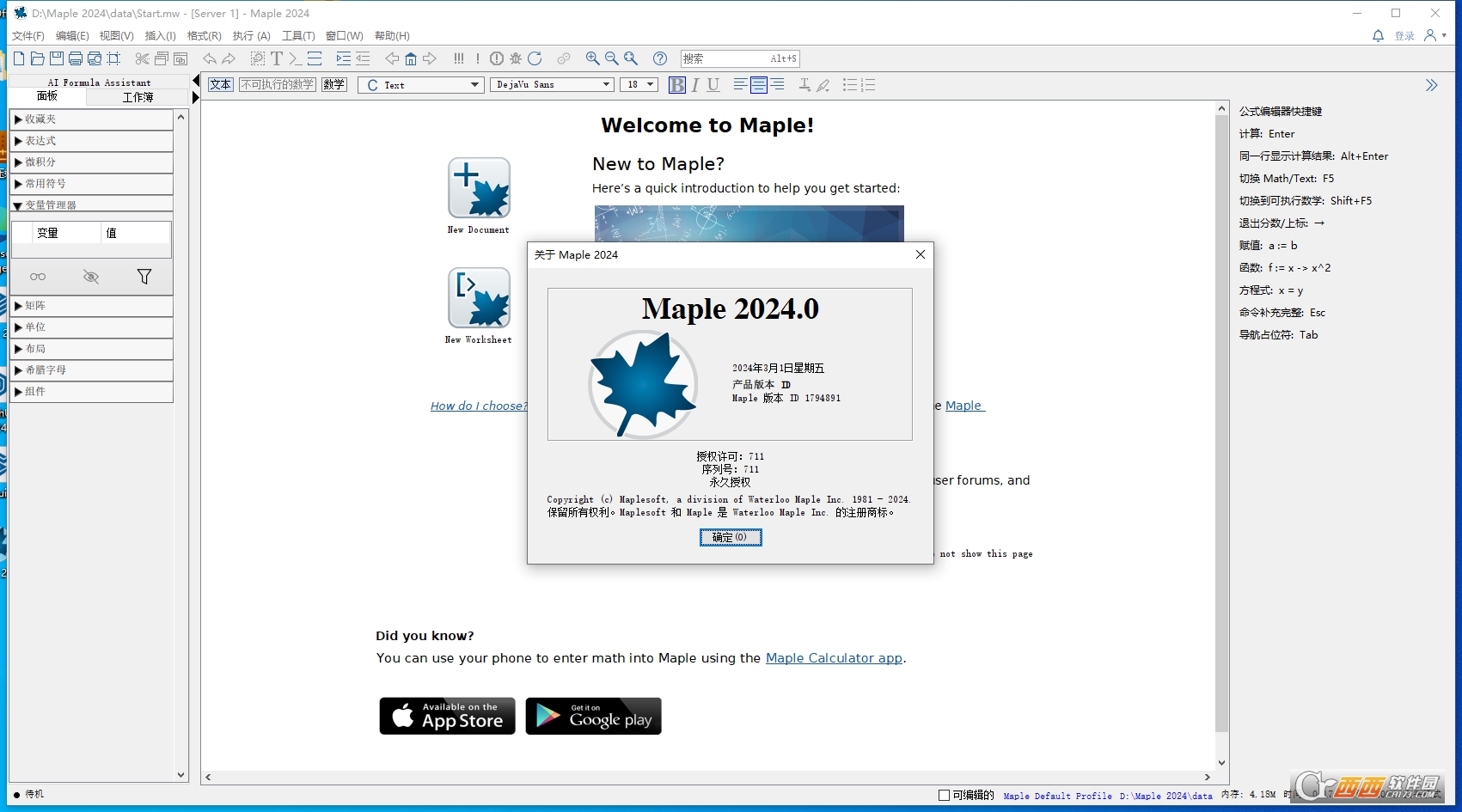This screenshot has height=812, width=1462.
Task: Click the App Store badge
Action: 447,716
